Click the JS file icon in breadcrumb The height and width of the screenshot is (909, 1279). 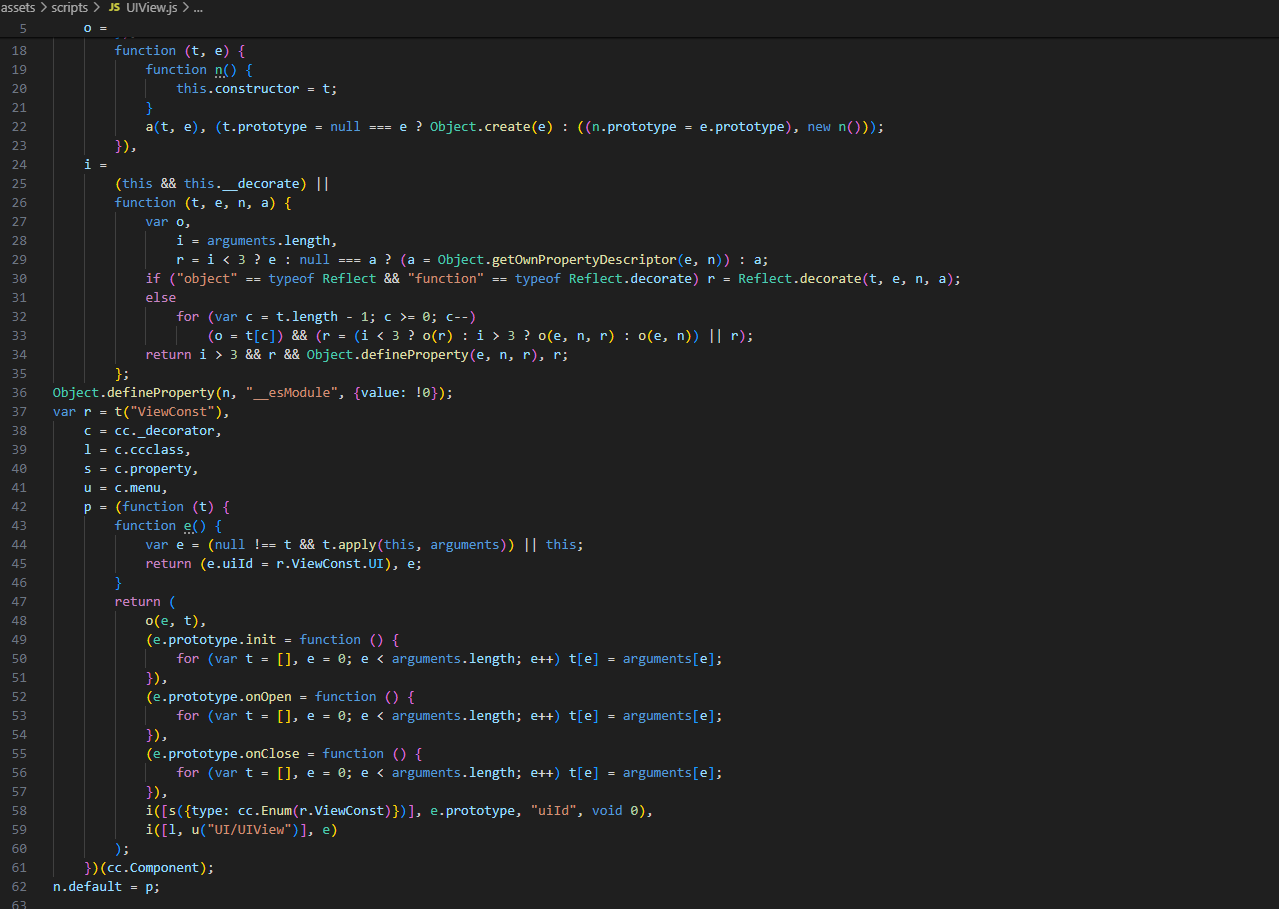point(114,8)
